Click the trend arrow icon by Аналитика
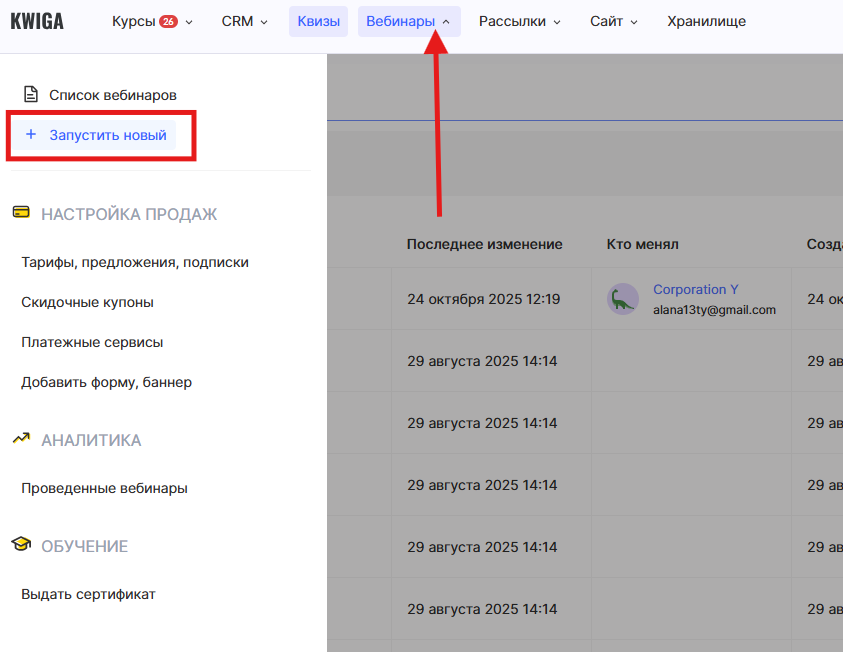This screenshot has width=843, height=652. click(x=21, y=439)
